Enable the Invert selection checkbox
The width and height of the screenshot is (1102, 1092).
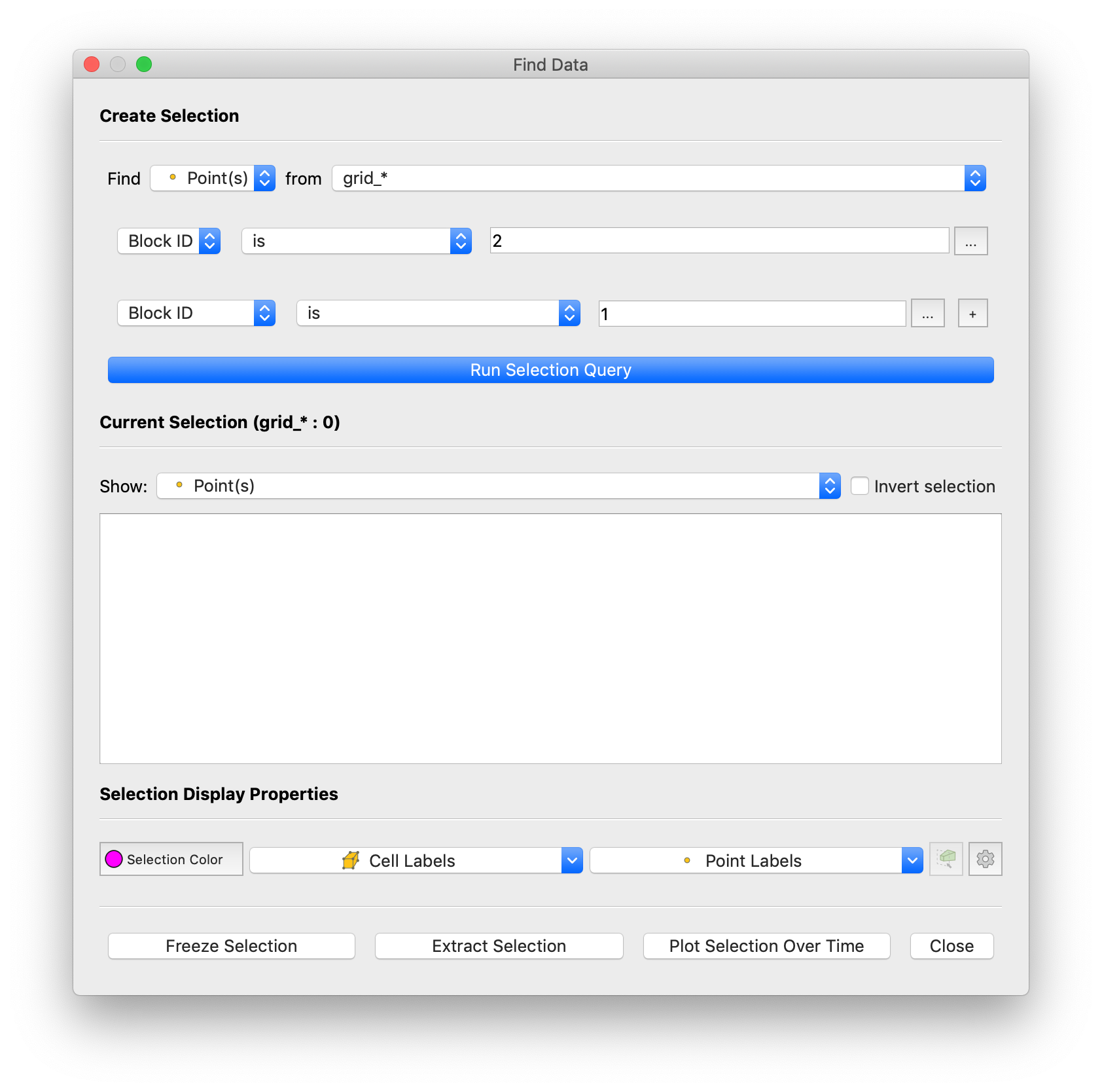[x=860, y=486]
